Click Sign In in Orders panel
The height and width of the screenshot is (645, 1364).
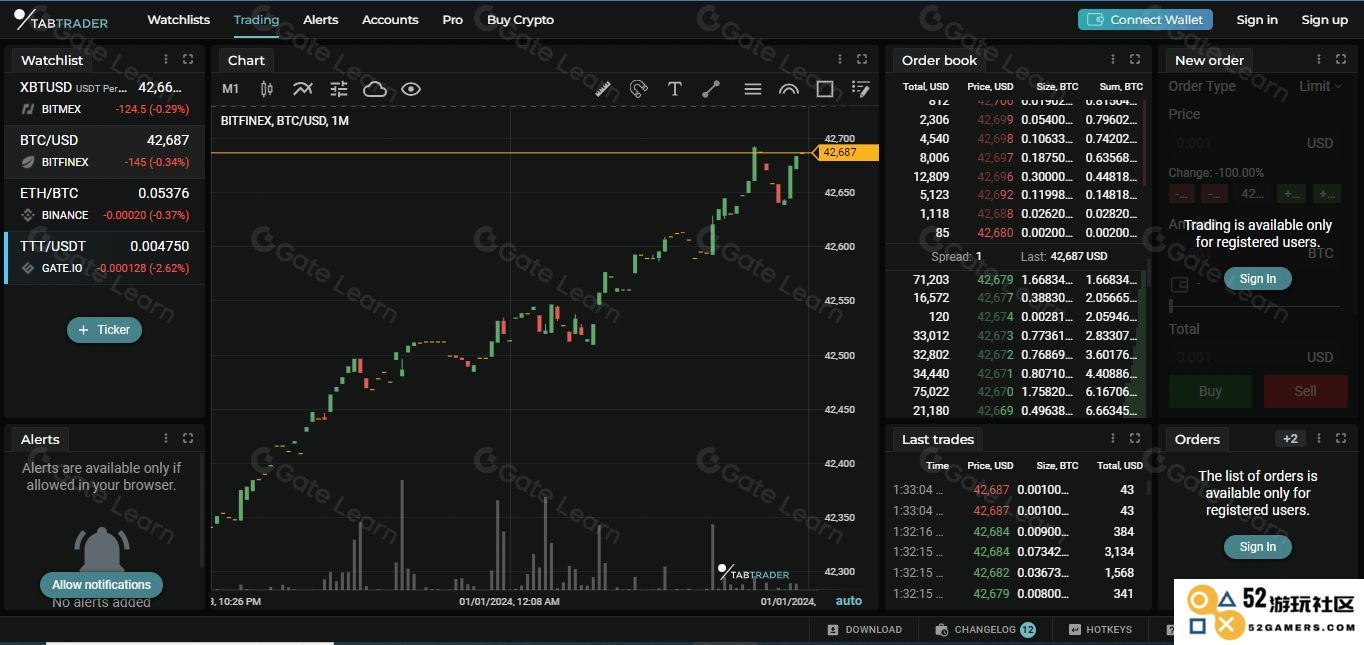point(1258,547)
